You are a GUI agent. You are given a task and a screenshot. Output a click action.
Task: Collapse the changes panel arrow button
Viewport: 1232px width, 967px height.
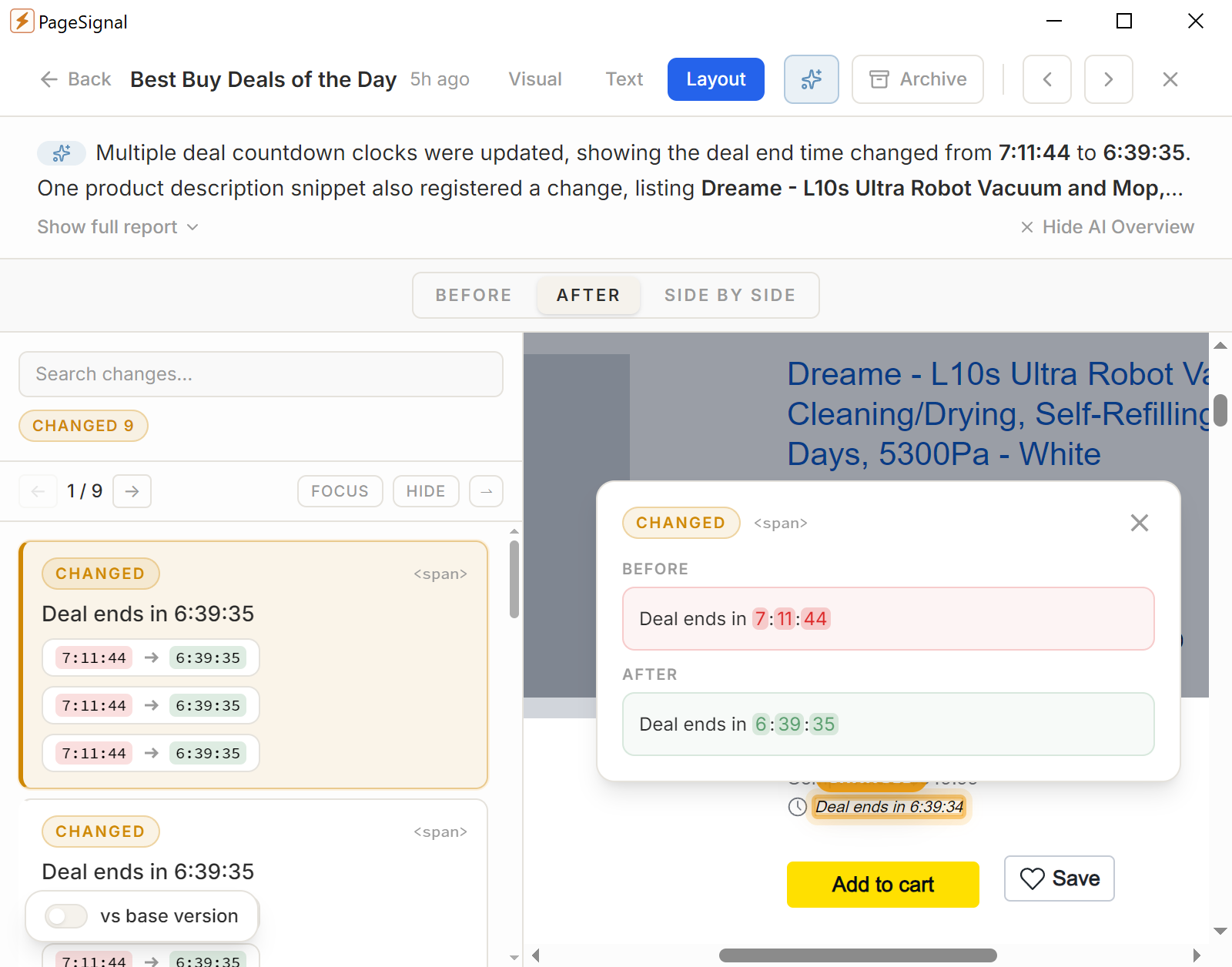487,491
